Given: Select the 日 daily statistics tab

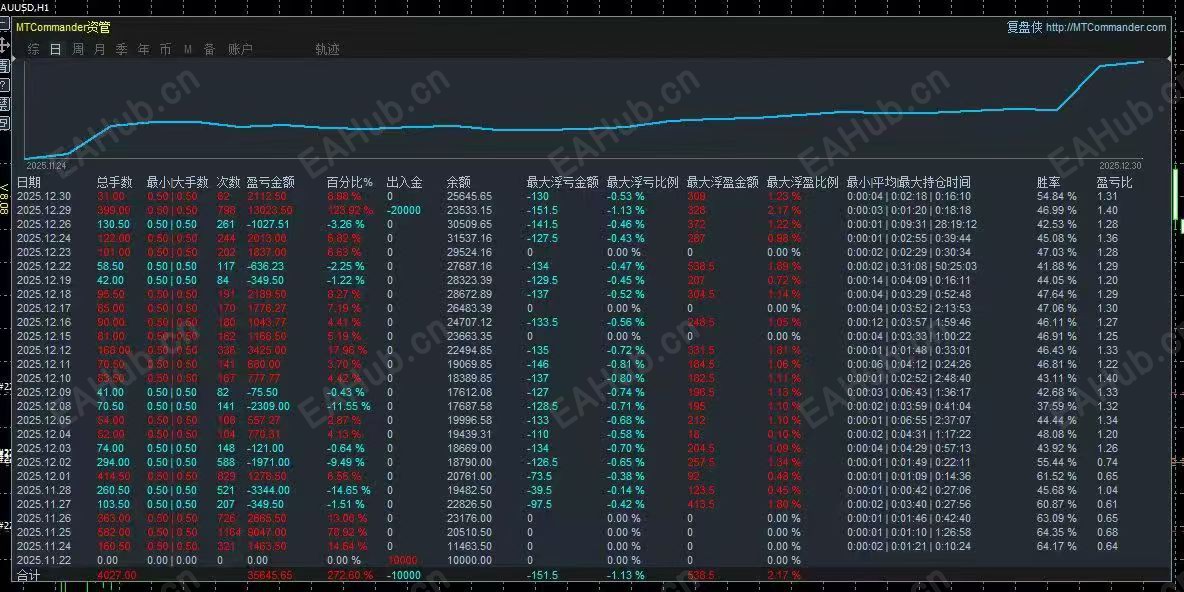Looking at the screenshot, I should [x=55, y=49].
